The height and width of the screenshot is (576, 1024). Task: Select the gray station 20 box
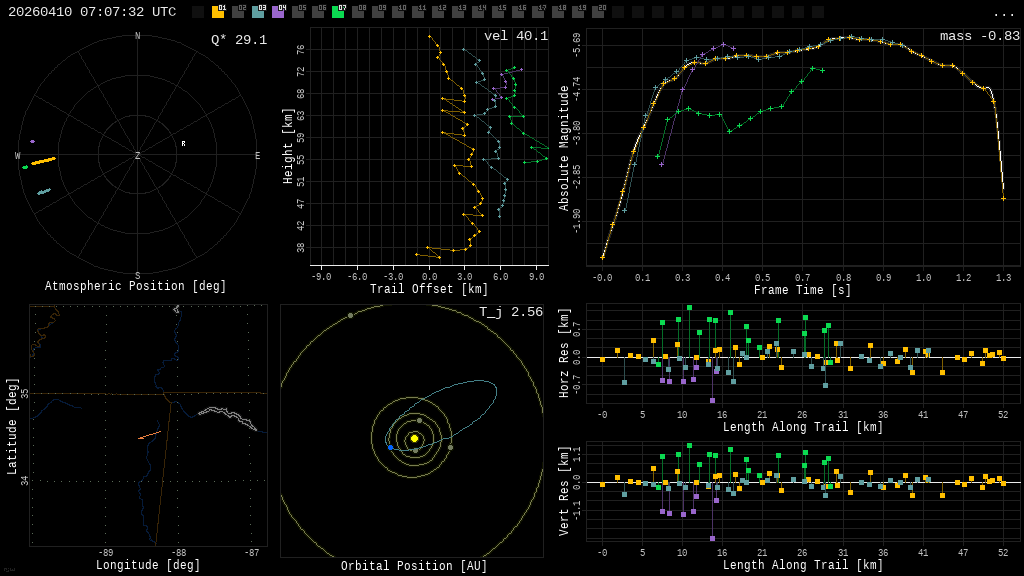click(x=598, y=12)
